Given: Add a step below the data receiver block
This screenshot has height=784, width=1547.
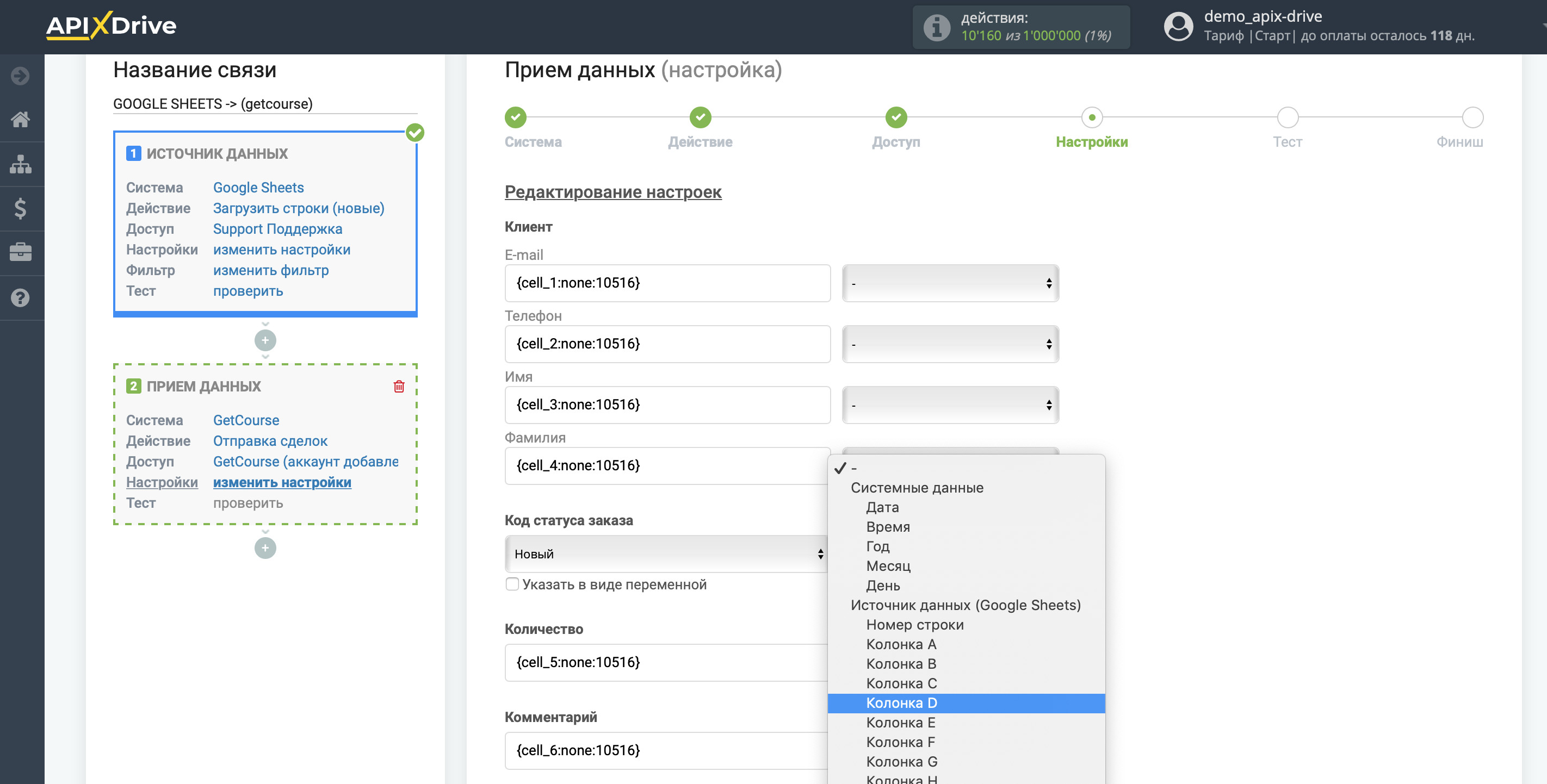Looking at the screenshot, I should coord(265,547).
